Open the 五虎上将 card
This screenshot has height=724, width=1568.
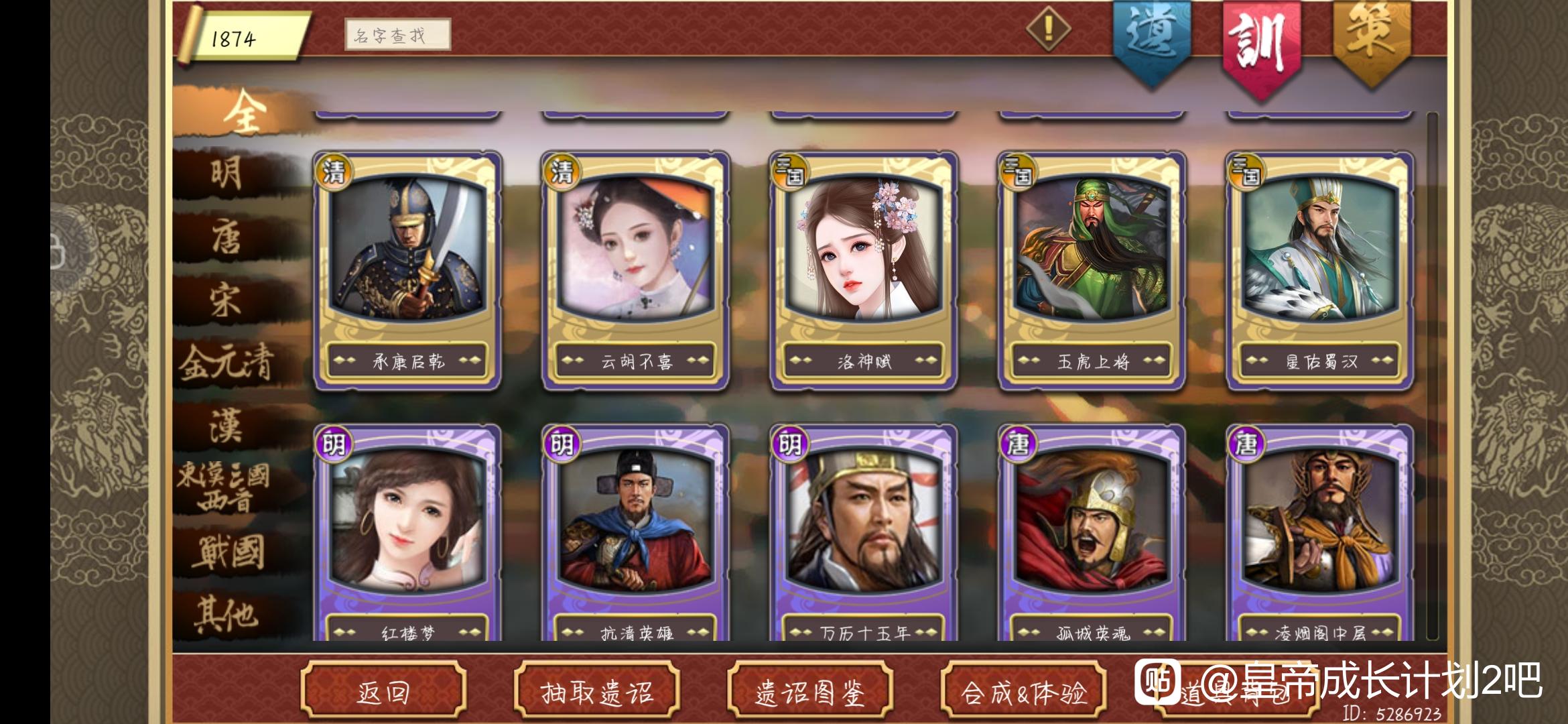[x=1092, y=271]
